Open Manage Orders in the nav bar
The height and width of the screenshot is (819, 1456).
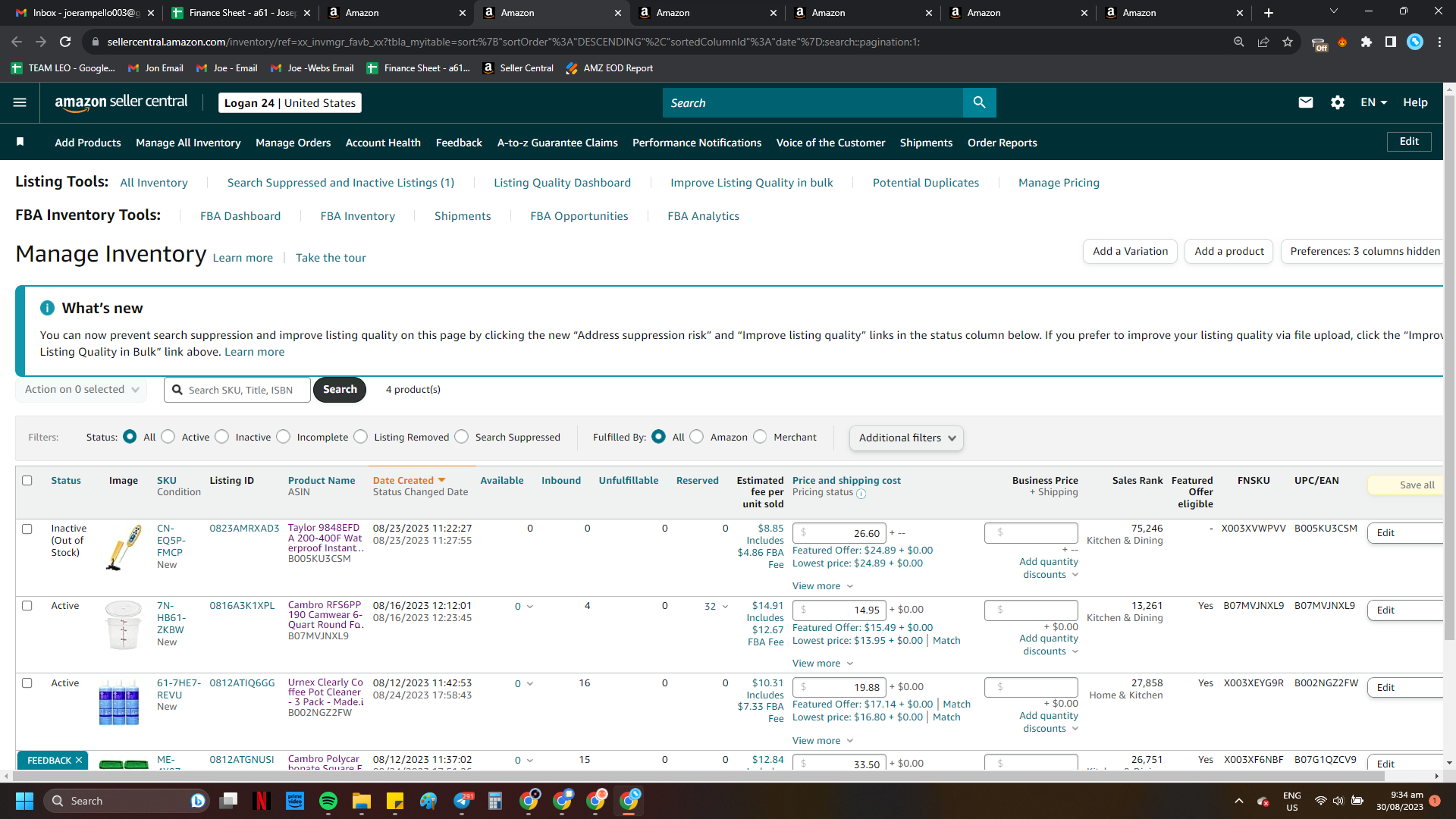pyautogui.click(x=293, y=143)
